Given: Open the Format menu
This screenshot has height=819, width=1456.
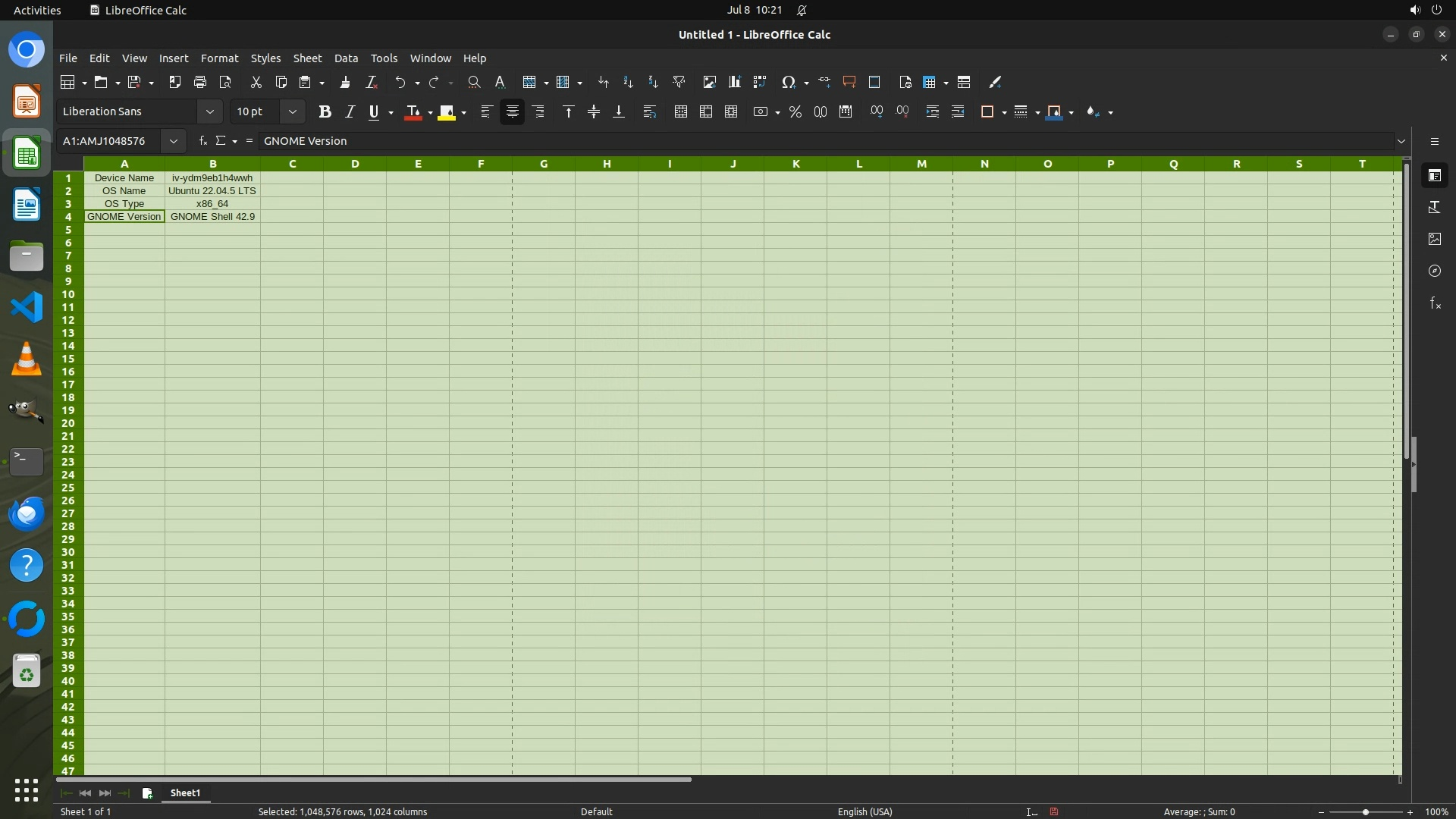Looking at the screenshot, I should tap(219, 58).
